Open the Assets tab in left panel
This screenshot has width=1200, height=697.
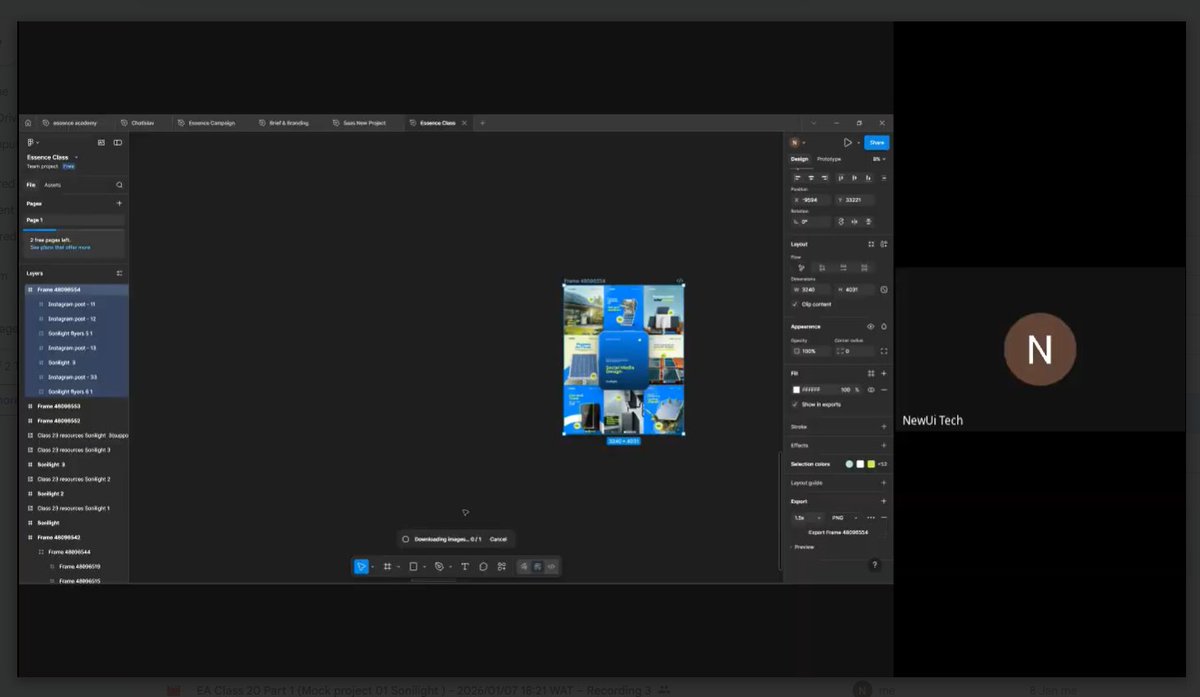point(52,185)
